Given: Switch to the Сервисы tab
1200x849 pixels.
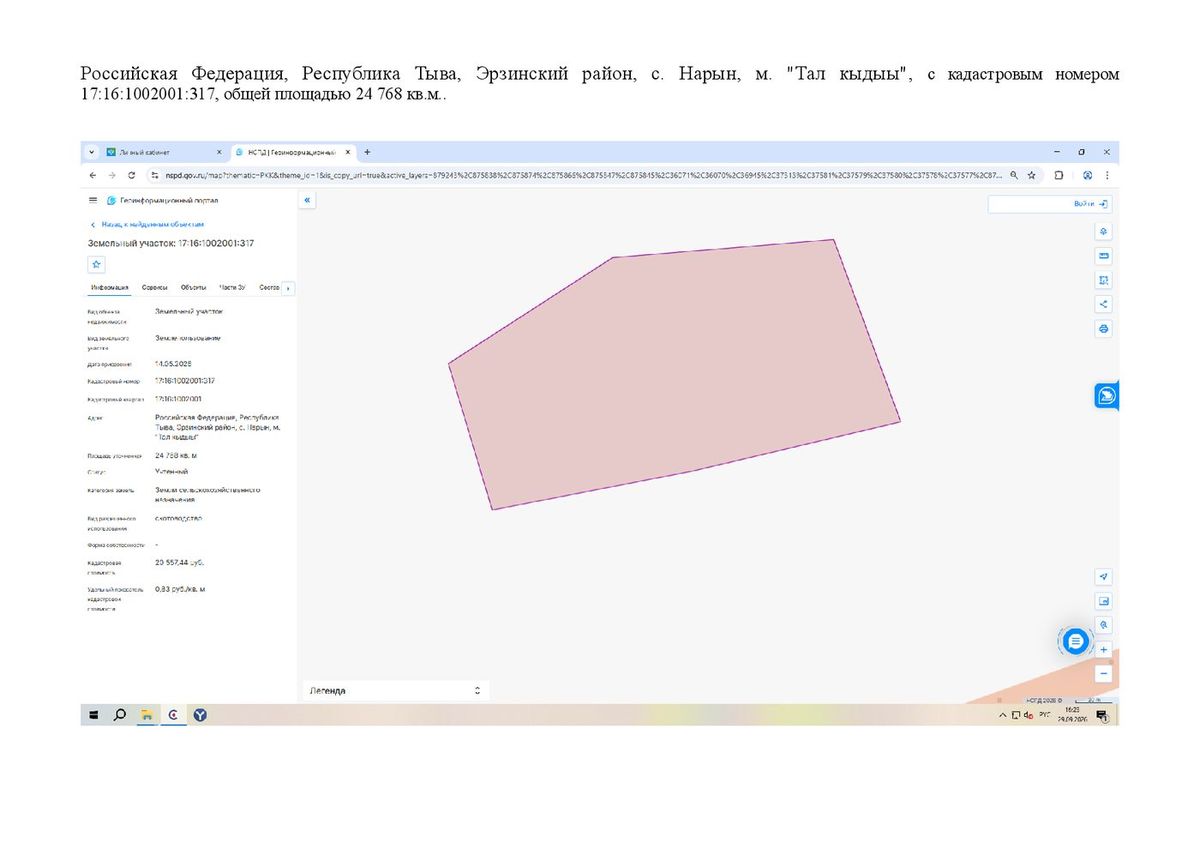Looking at the screenshot, I should pyautogui.click(x=154, y=288).
